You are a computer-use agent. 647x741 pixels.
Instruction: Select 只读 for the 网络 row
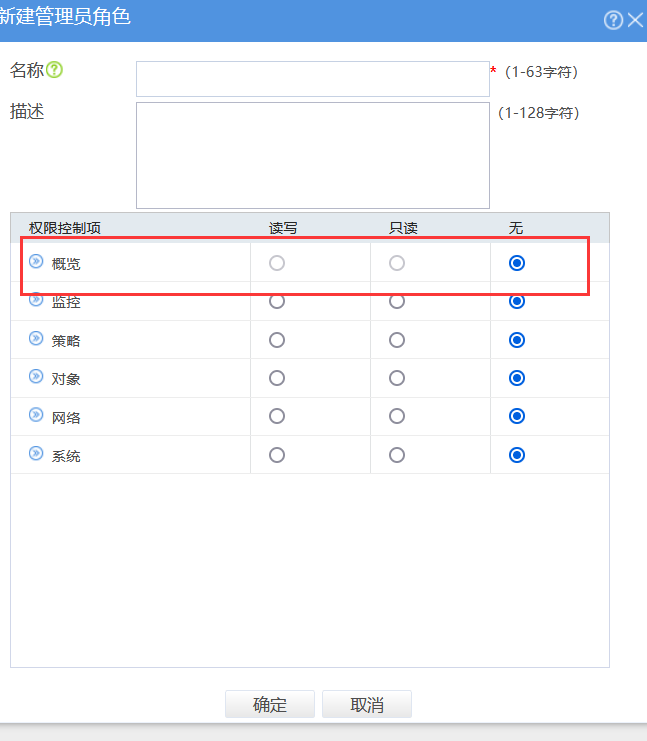click(397, 416)
